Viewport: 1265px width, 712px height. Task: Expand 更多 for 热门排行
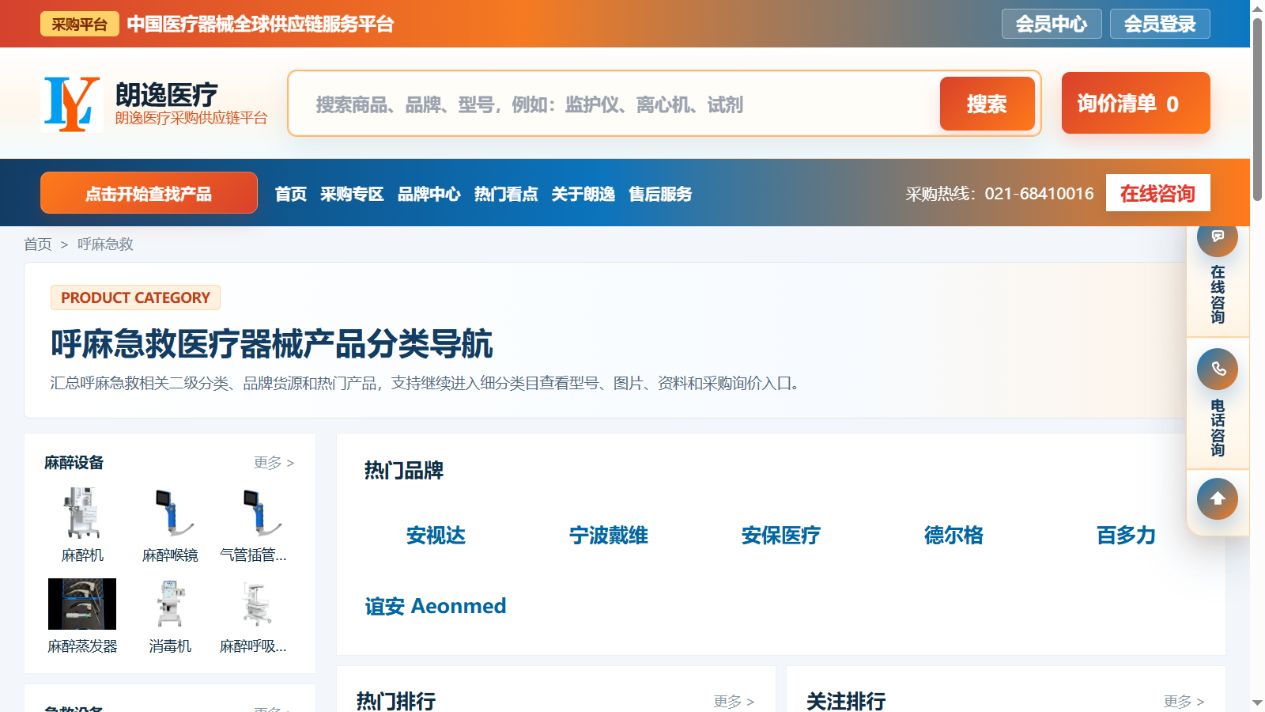click(734, 702)
